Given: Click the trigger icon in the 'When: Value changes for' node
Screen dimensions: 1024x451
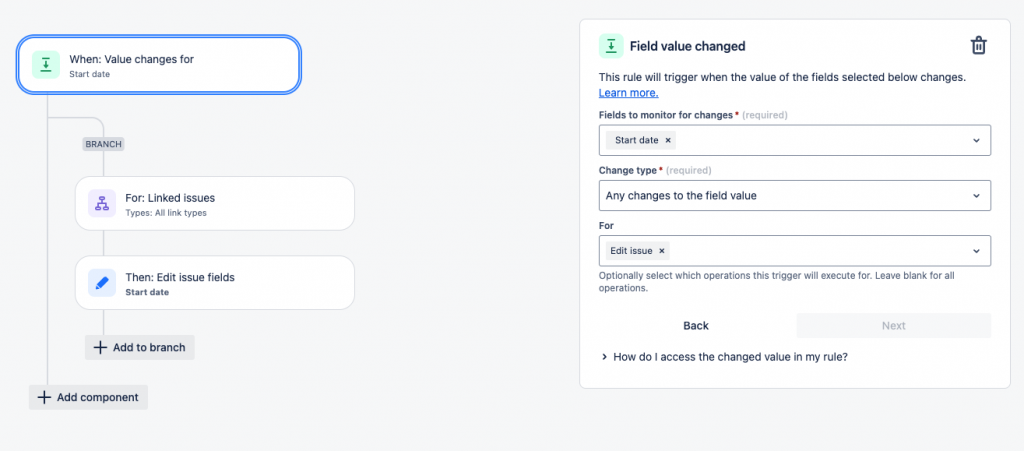Looking at the screenshot, I should tap(45, 65).
